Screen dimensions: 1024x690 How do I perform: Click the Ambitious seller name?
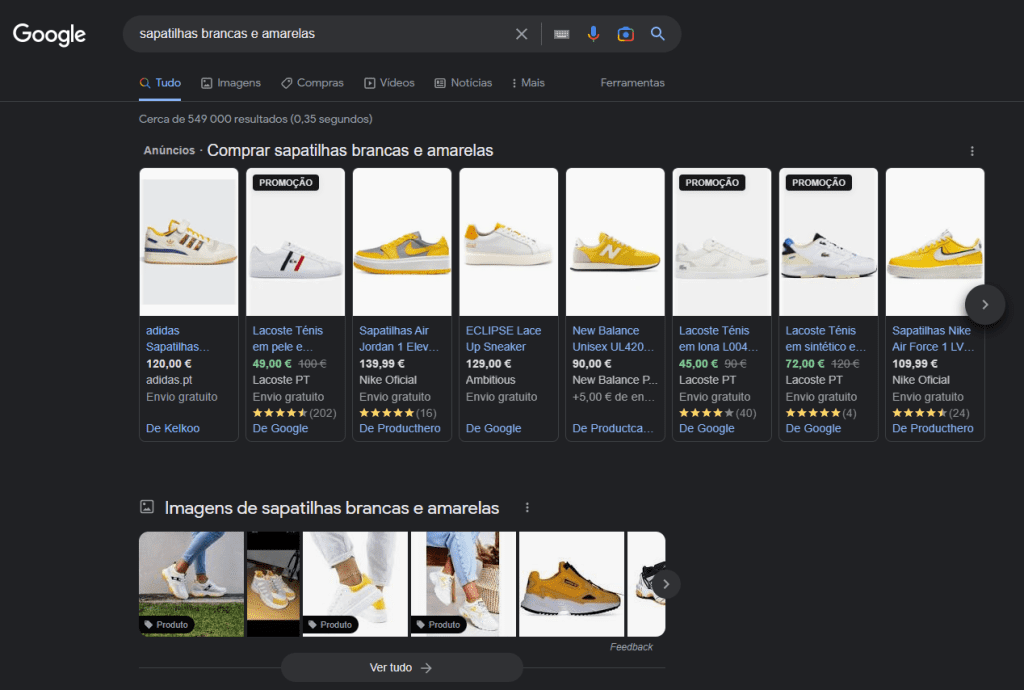490,380
